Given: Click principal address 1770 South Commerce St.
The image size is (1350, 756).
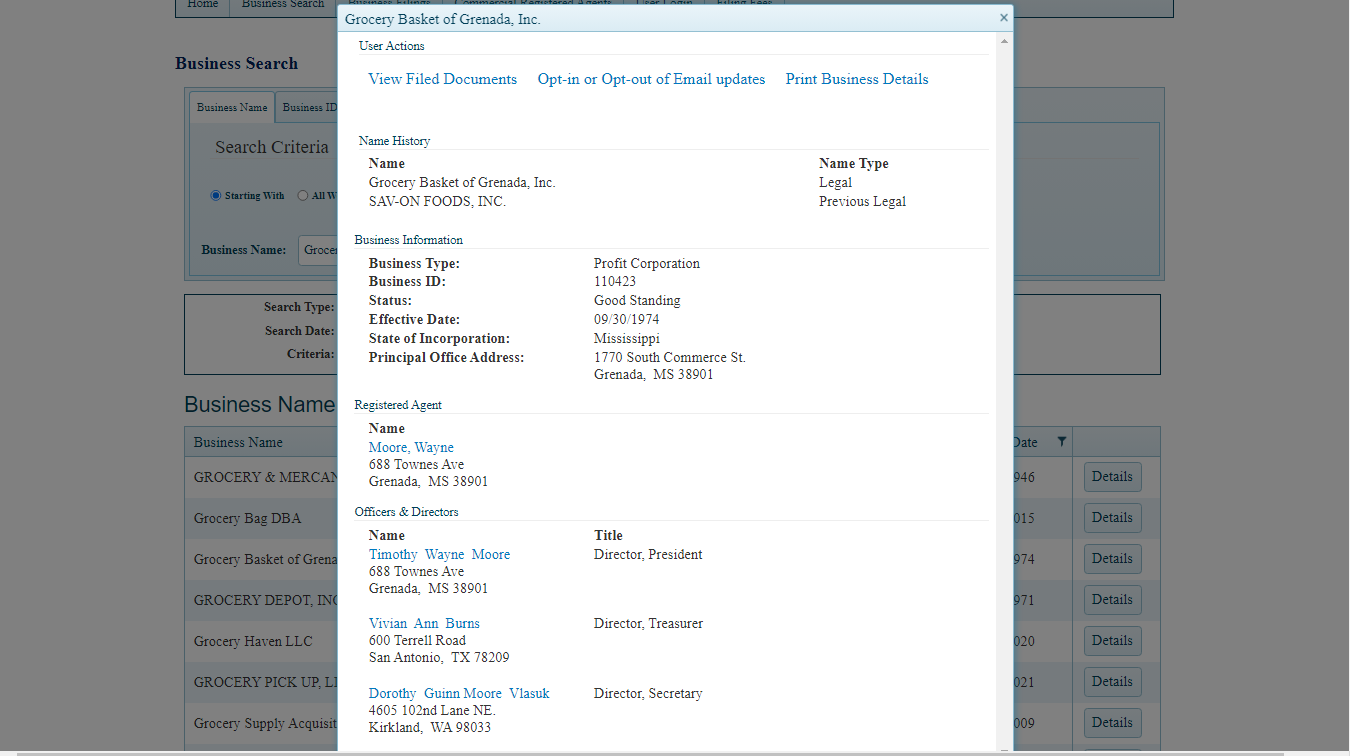Looking at the screenshot, I should [670, 357].
